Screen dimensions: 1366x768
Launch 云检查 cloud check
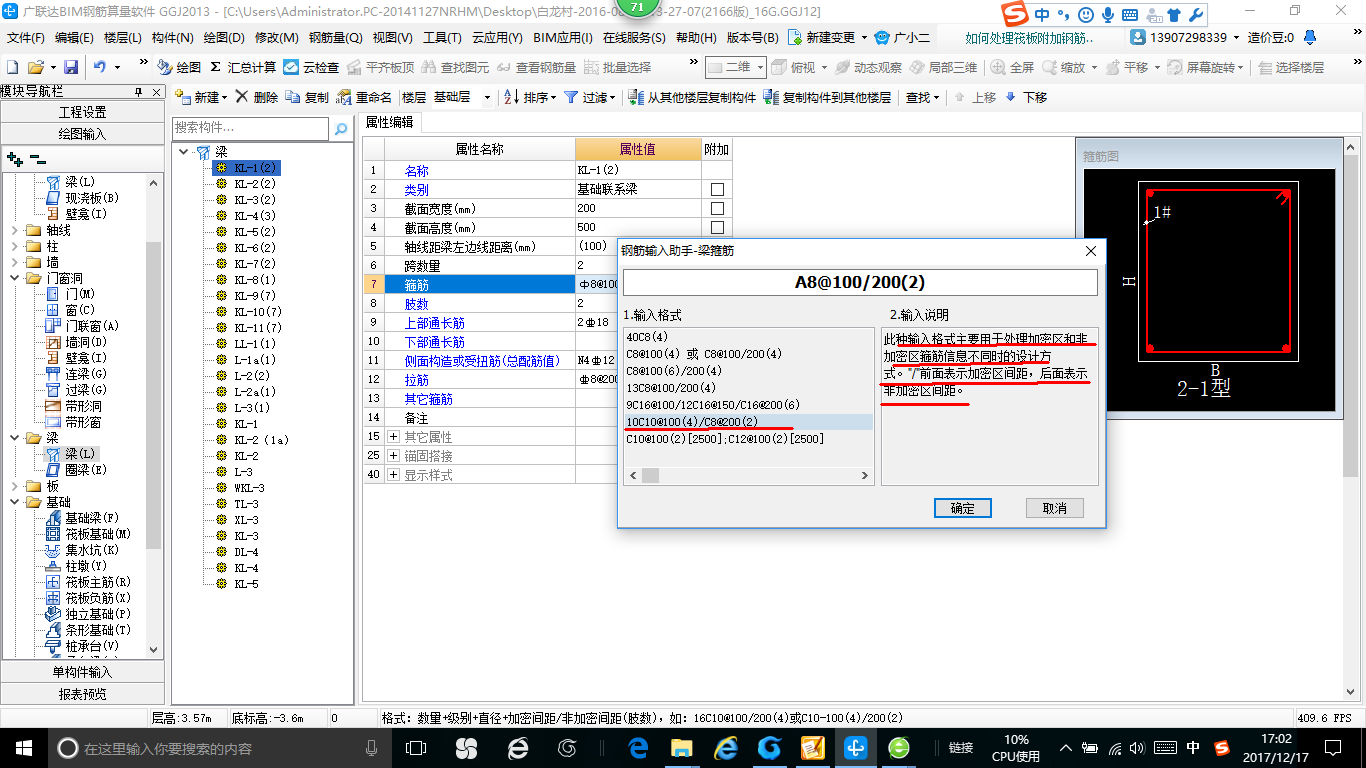point(311,67)
